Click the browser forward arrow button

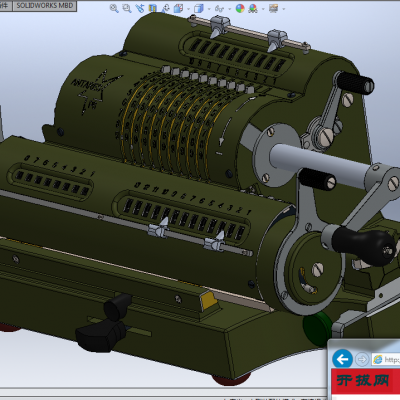tap(362, 360)
